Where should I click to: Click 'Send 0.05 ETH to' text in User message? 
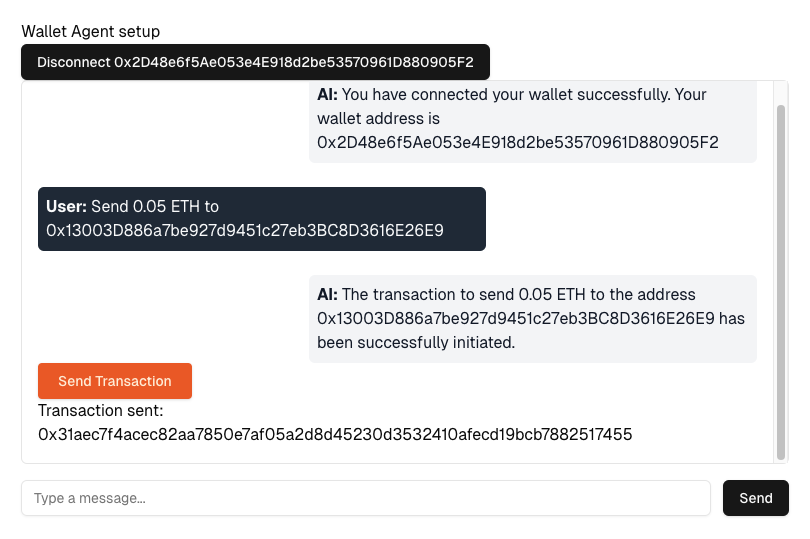pyautogui.click(x=155, y=207)
